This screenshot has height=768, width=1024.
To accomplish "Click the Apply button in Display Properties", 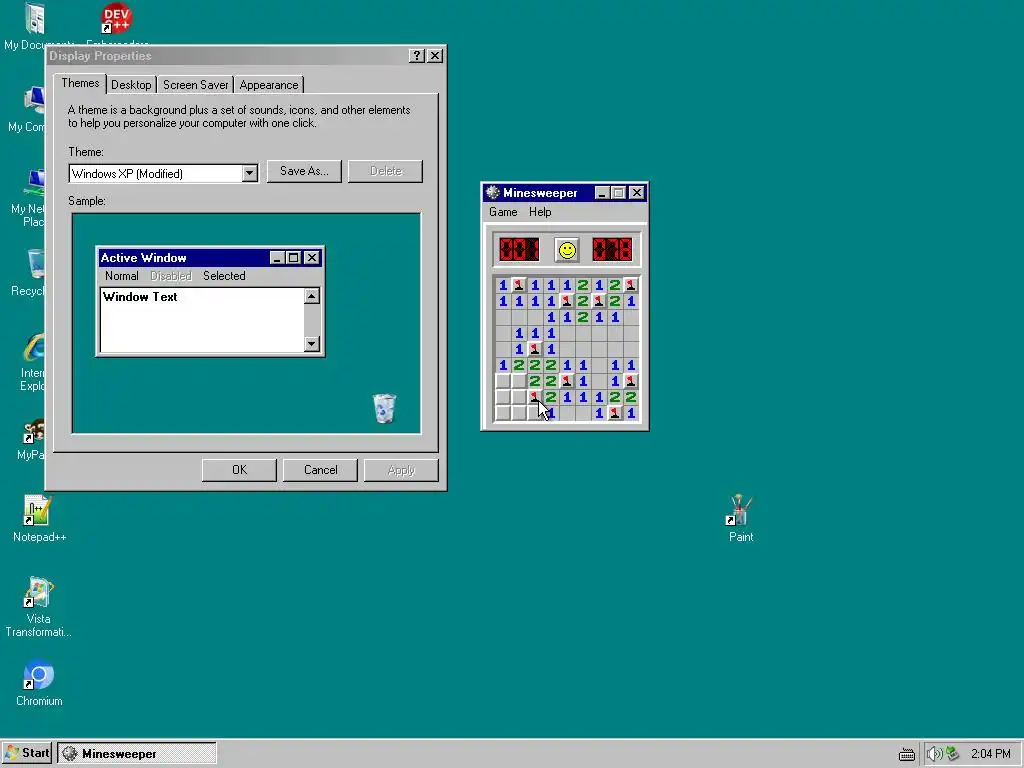I will click(x=401, y=470).
